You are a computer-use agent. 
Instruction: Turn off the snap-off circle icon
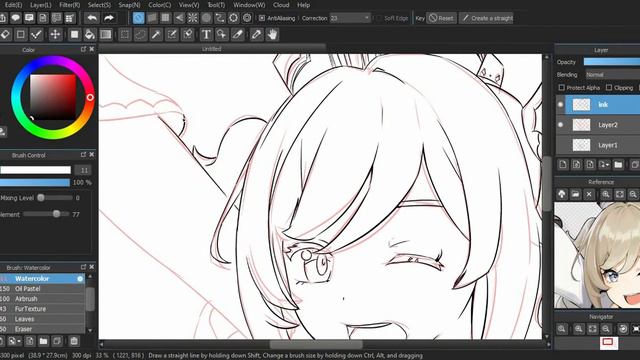coord(138,18)
